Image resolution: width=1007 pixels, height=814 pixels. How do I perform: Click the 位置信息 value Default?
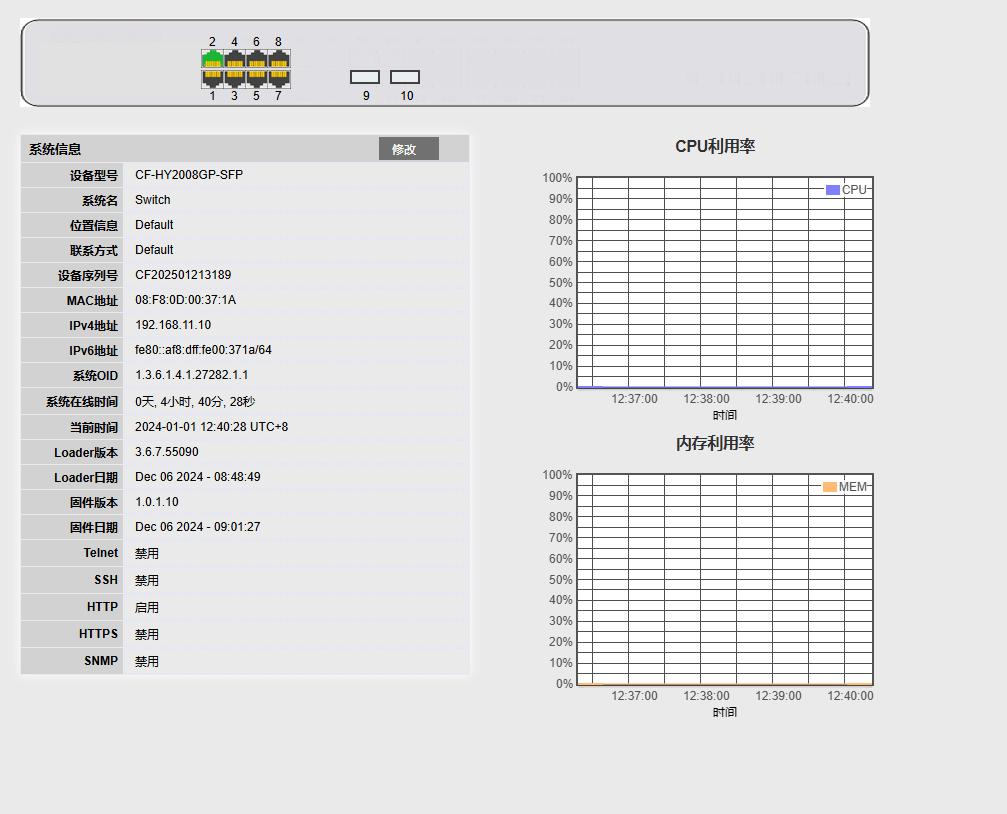click(x=154, y=225)
